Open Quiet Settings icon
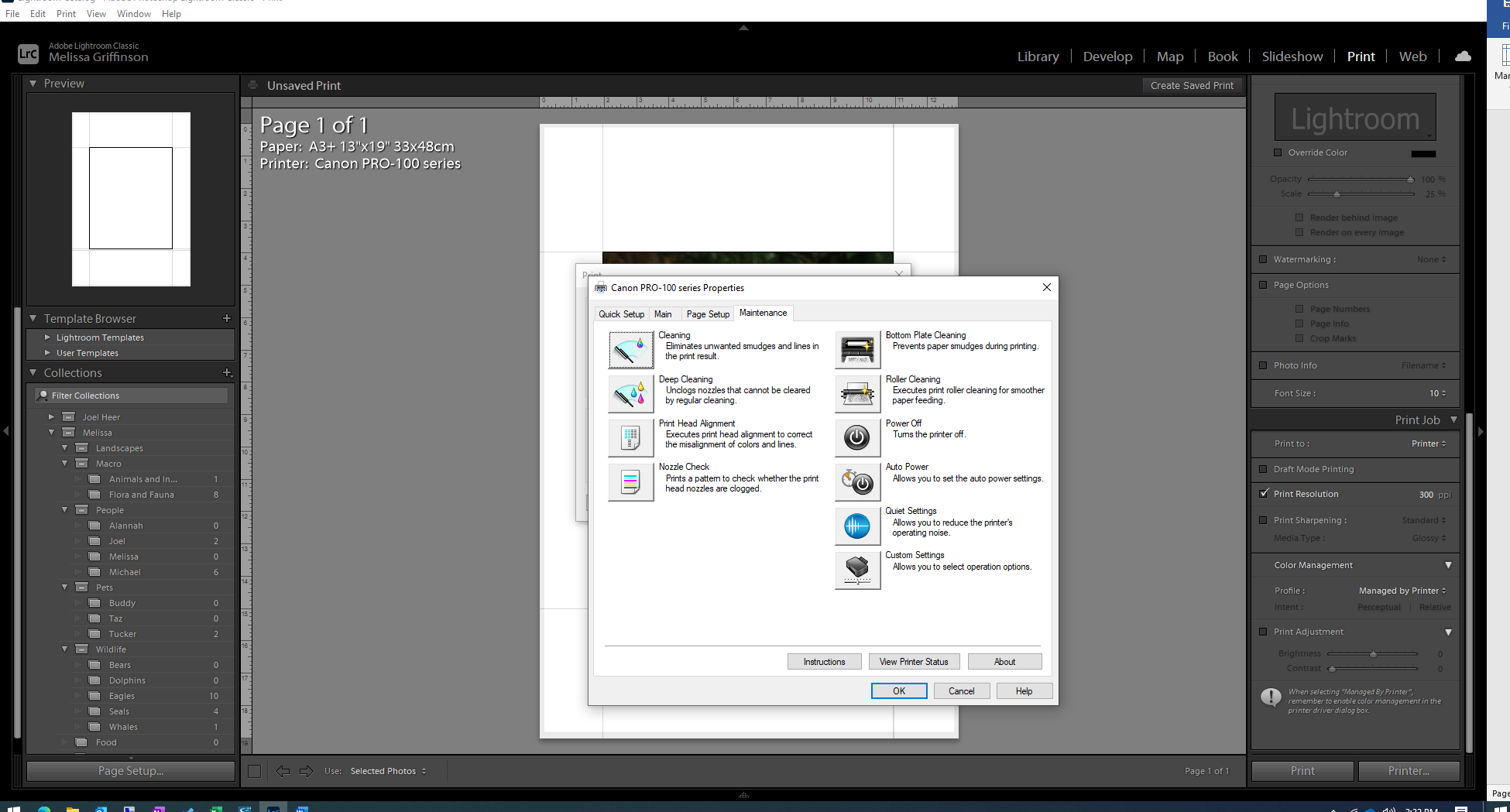This screenshot has width=1510, height=812. click(x=857, y=526)
